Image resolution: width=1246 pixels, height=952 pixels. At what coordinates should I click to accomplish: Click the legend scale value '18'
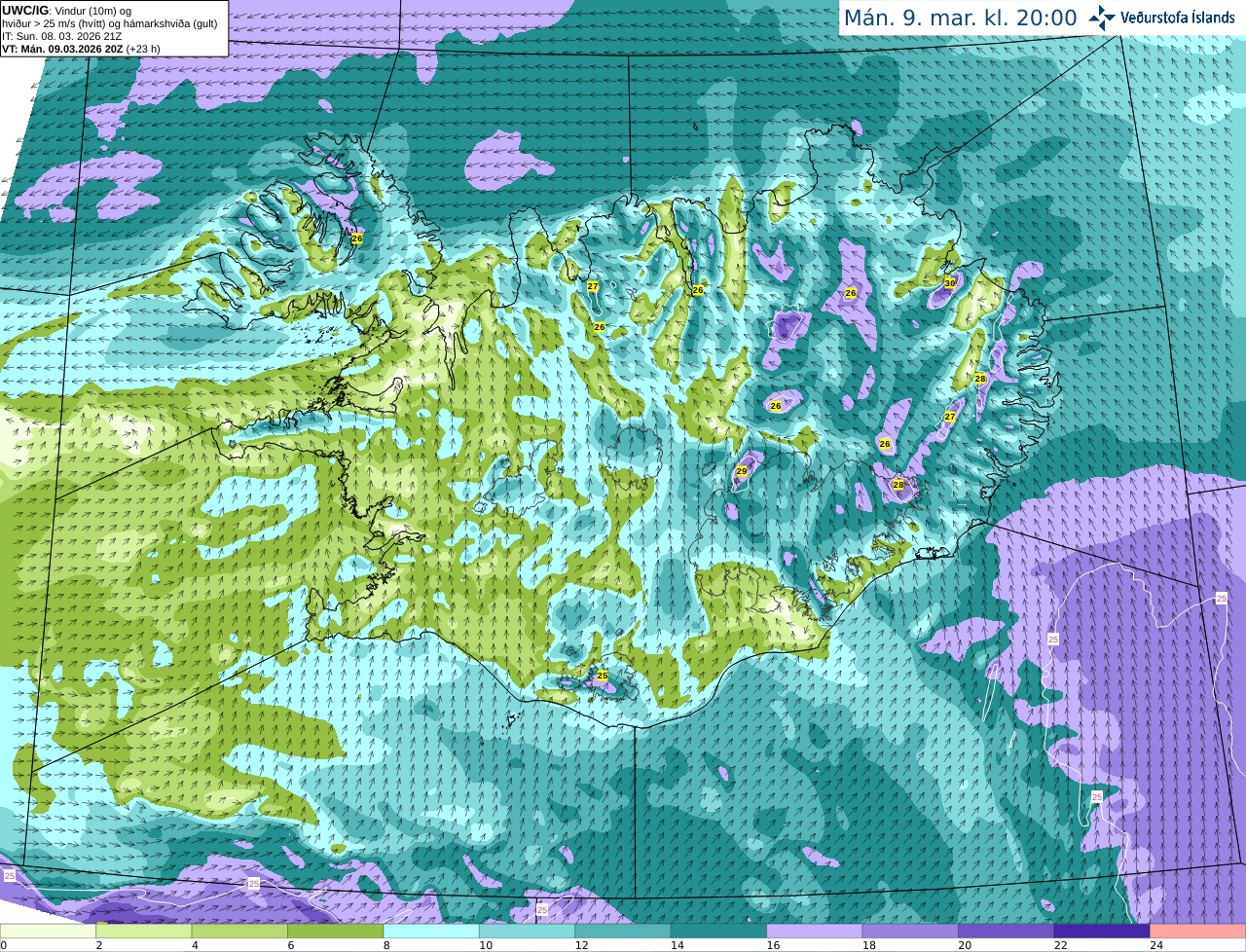(869, 945)
